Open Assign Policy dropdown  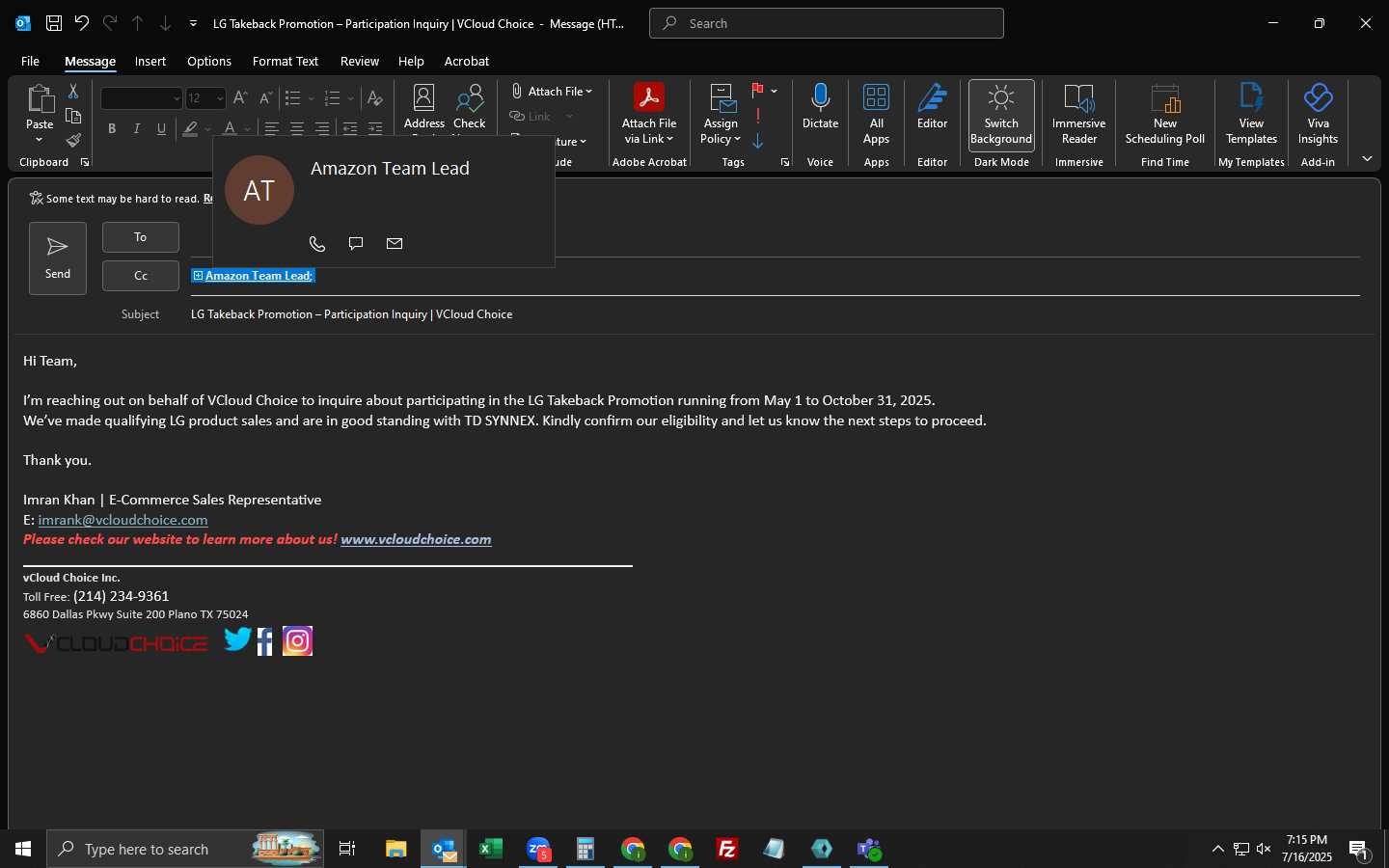coord(721,114)
